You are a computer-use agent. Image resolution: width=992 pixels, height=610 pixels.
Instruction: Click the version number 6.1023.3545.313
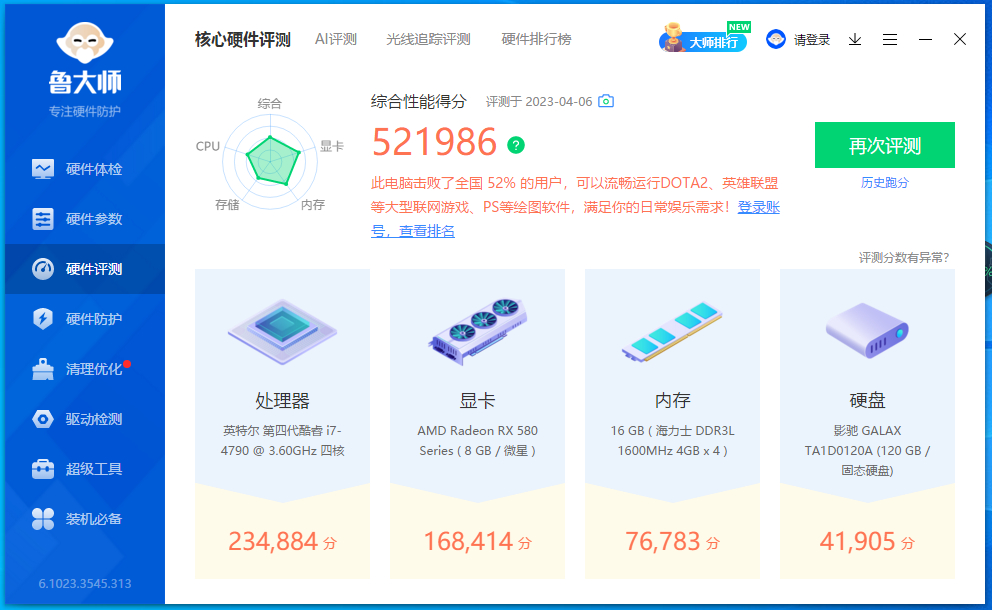coord(85,583)
